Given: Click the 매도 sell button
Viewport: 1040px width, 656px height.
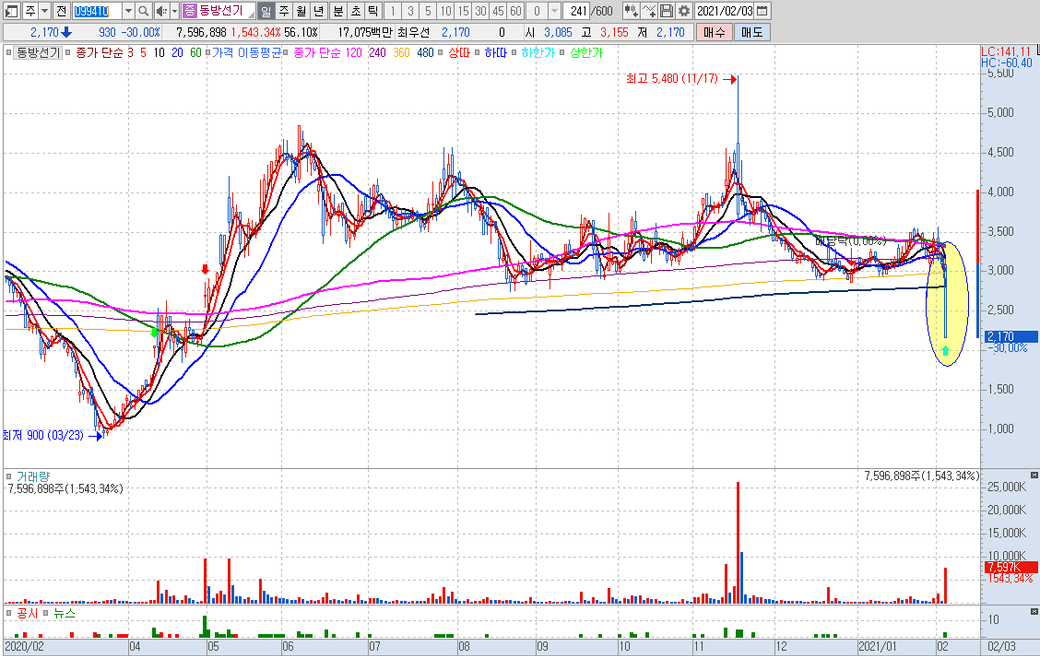Looking at the screenshot, I should pyautogui.click(x=752, y=32).
